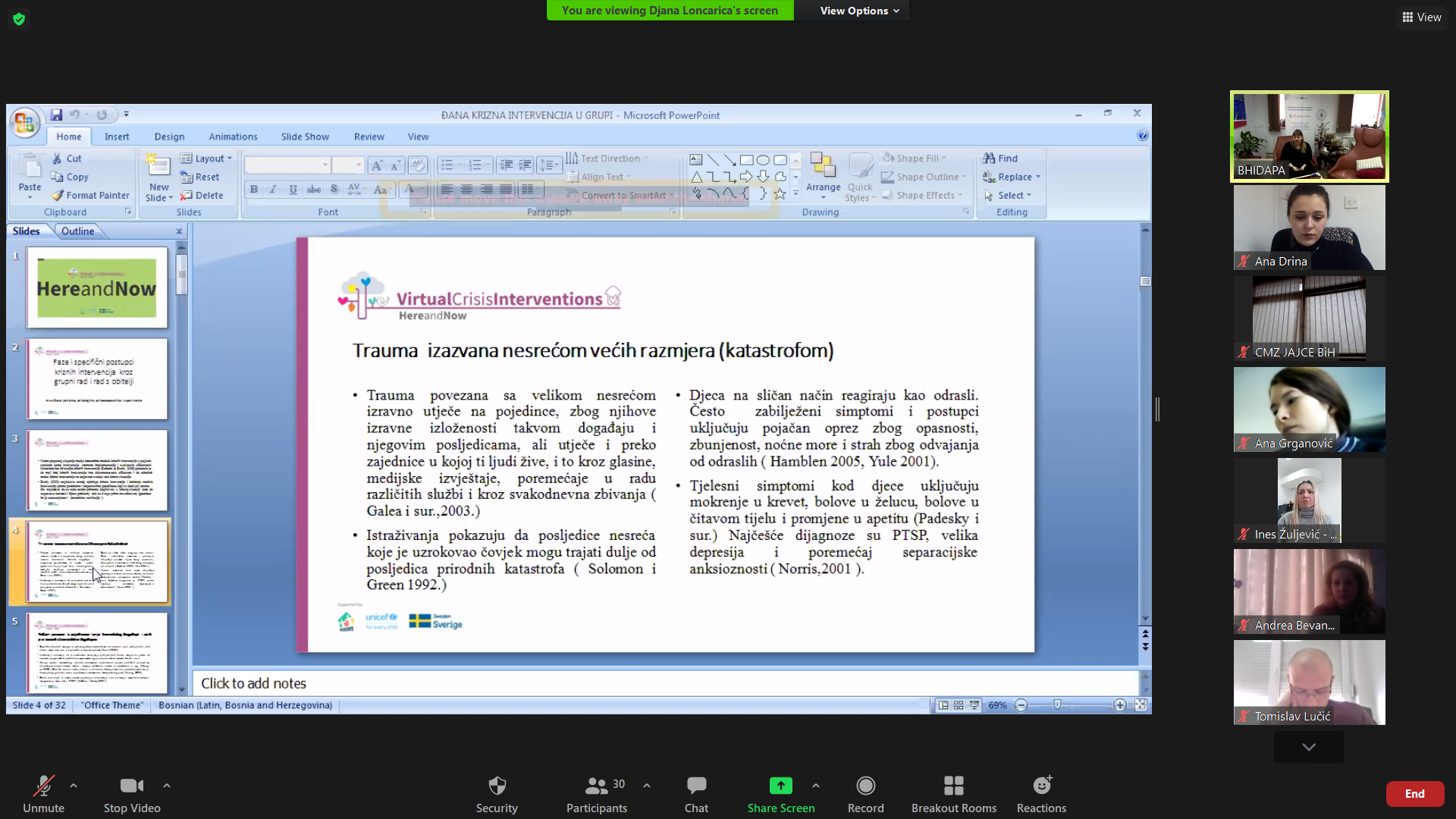Screen dimensions: 1456x819
Task: Switch to gallery using View button
Action: point(1422,17)
